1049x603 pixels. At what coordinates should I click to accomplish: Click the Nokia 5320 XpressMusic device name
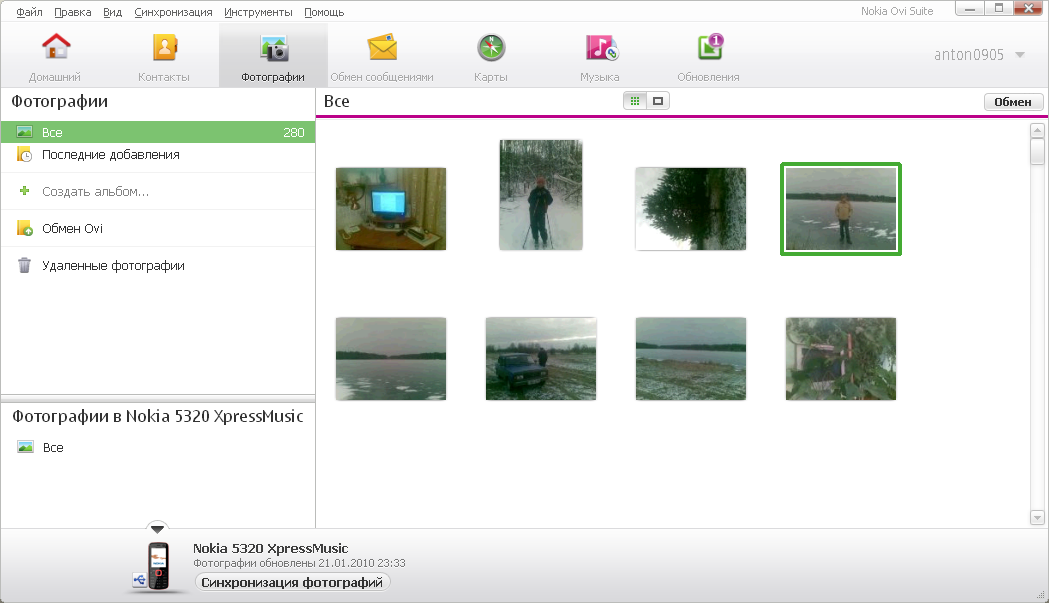(x=270, y=548)
